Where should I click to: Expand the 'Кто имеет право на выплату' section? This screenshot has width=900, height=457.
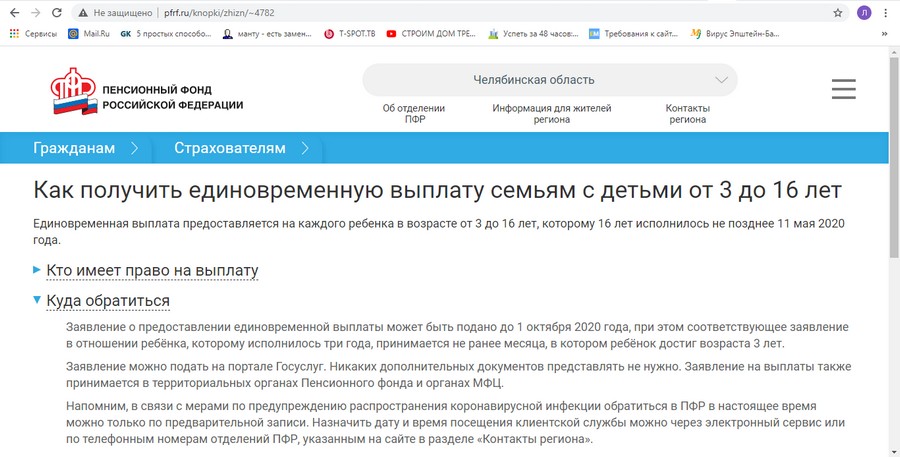pos(152,271)
